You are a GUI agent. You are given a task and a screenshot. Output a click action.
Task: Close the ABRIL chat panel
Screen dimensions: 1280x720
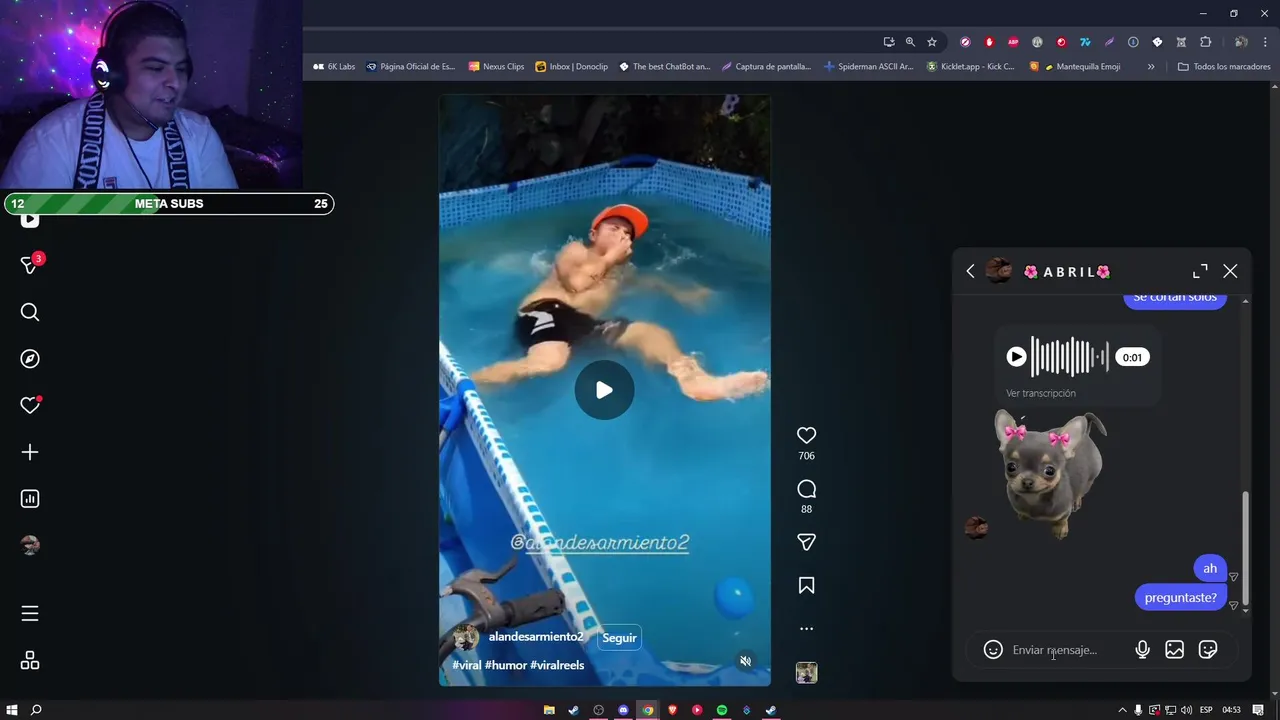point(1230,271)
